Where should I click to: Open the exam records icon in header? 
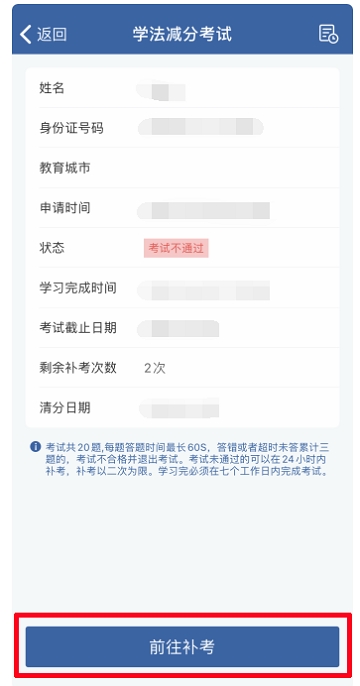point(328,34)
